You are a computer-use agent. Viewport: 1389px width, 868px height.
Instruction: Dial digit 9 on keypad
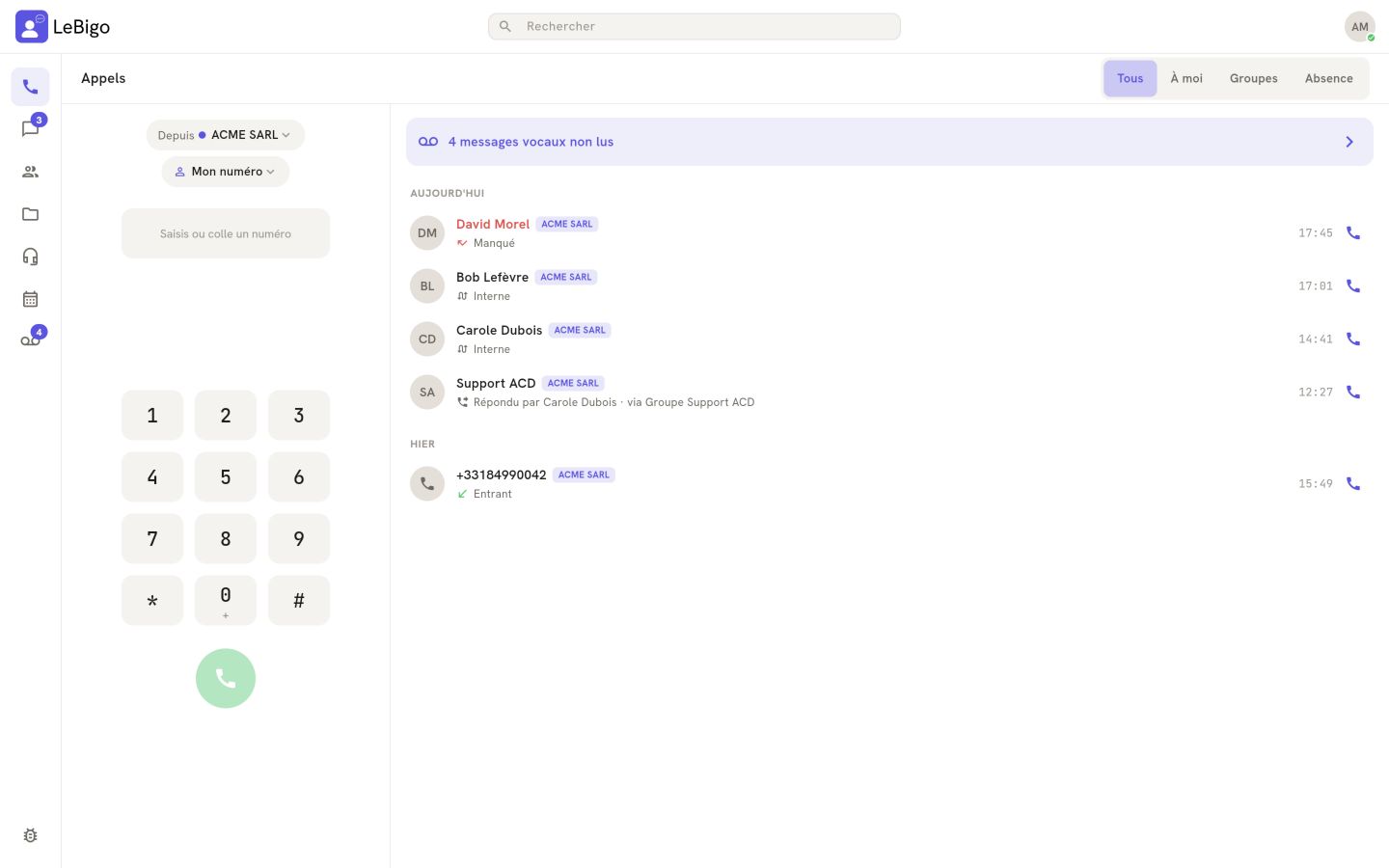click(x=299, y=539)
